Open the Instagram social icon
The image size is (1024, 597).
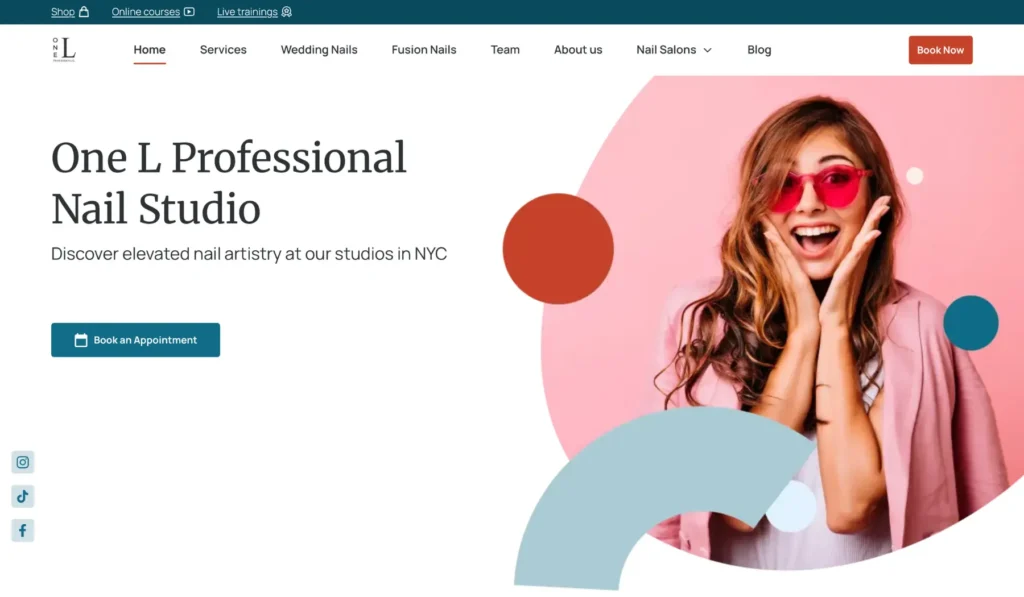pos(22,462)
